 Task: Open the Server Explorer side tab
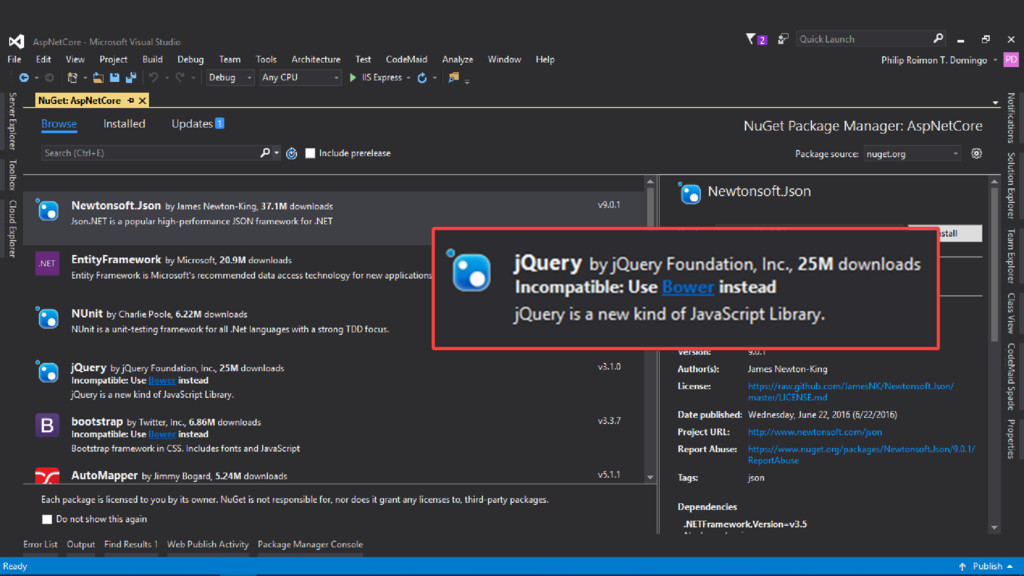click(12, 121)
